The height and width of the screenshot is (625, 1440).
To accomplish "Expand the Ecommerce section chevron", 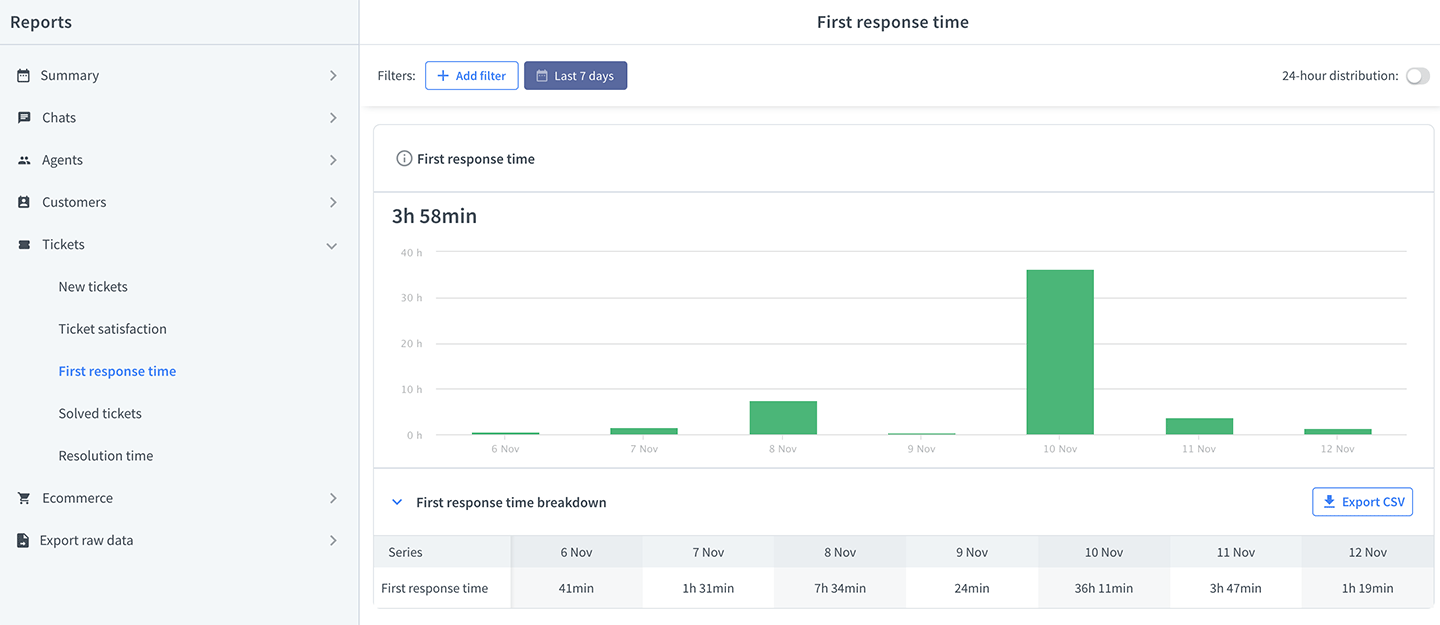I will [x=333, y=498].
